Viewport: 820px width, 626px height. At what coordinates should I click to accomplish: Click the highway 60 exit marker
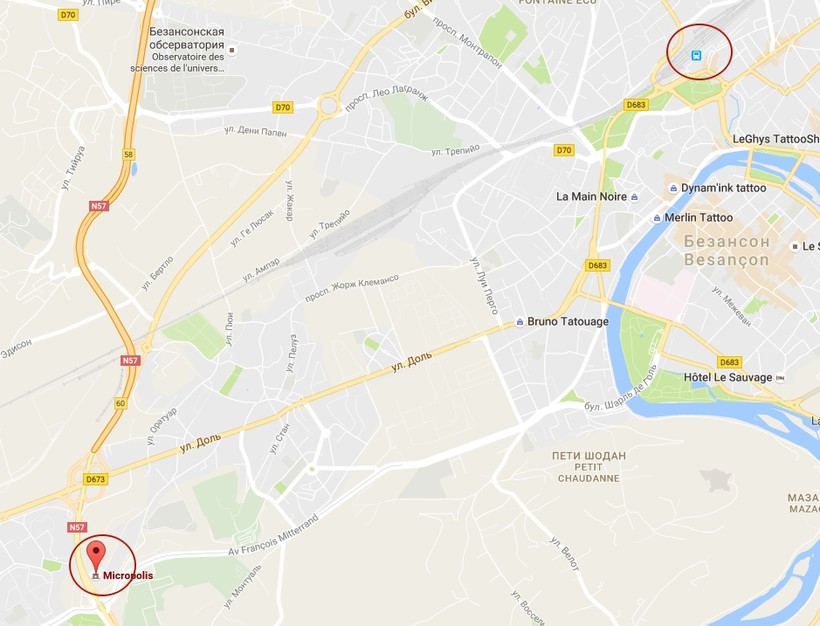point(121,403)
